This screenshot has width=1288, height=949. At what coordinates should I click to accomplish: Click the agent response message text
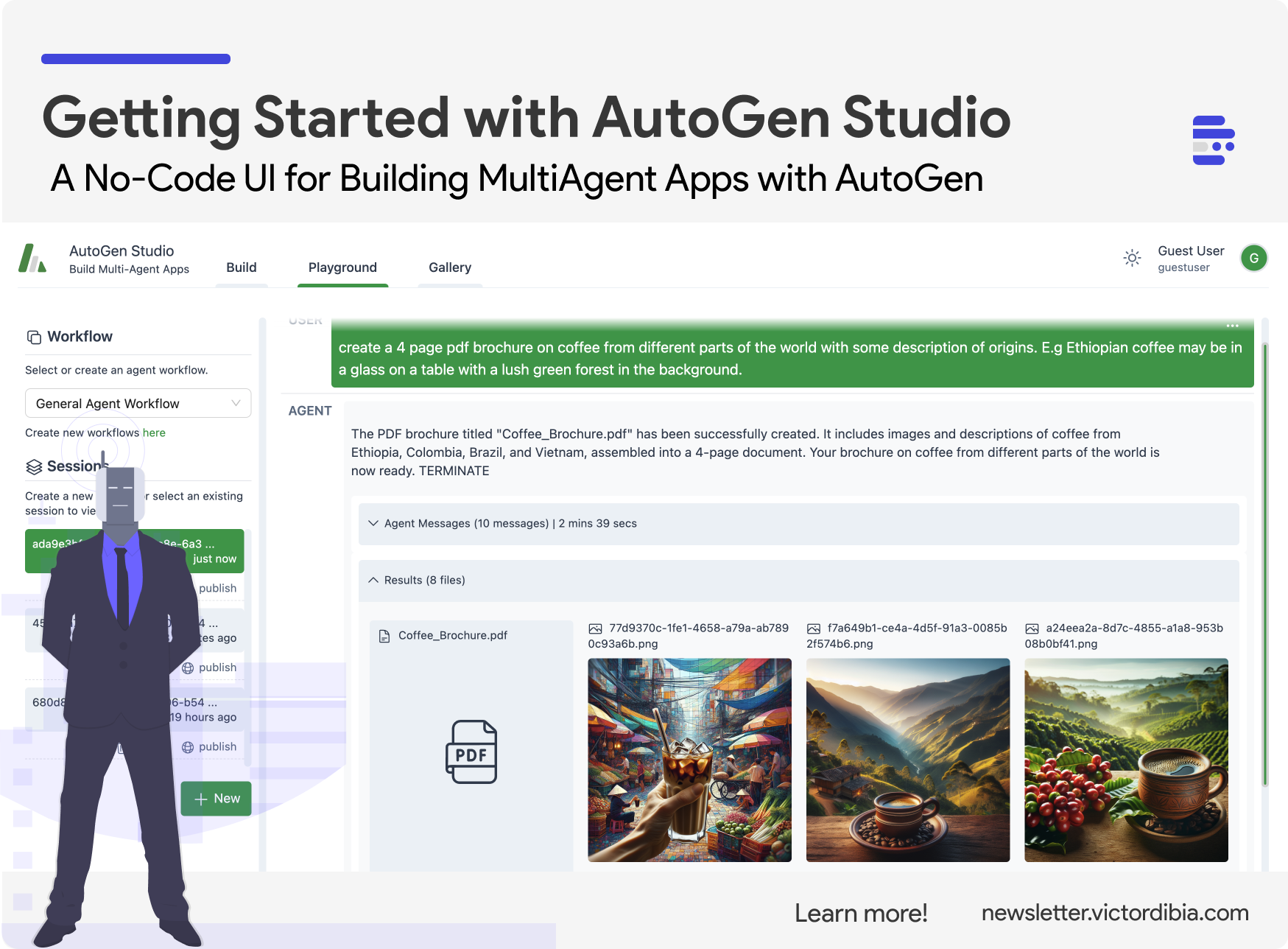pyautogui.click(x=756, y=452)
